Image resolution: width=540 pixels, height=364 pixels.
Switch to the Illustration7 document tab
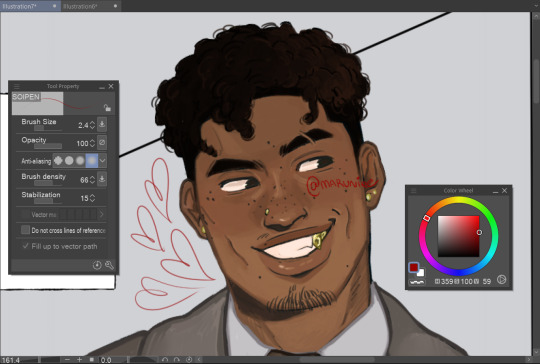(x=30, y=6)
